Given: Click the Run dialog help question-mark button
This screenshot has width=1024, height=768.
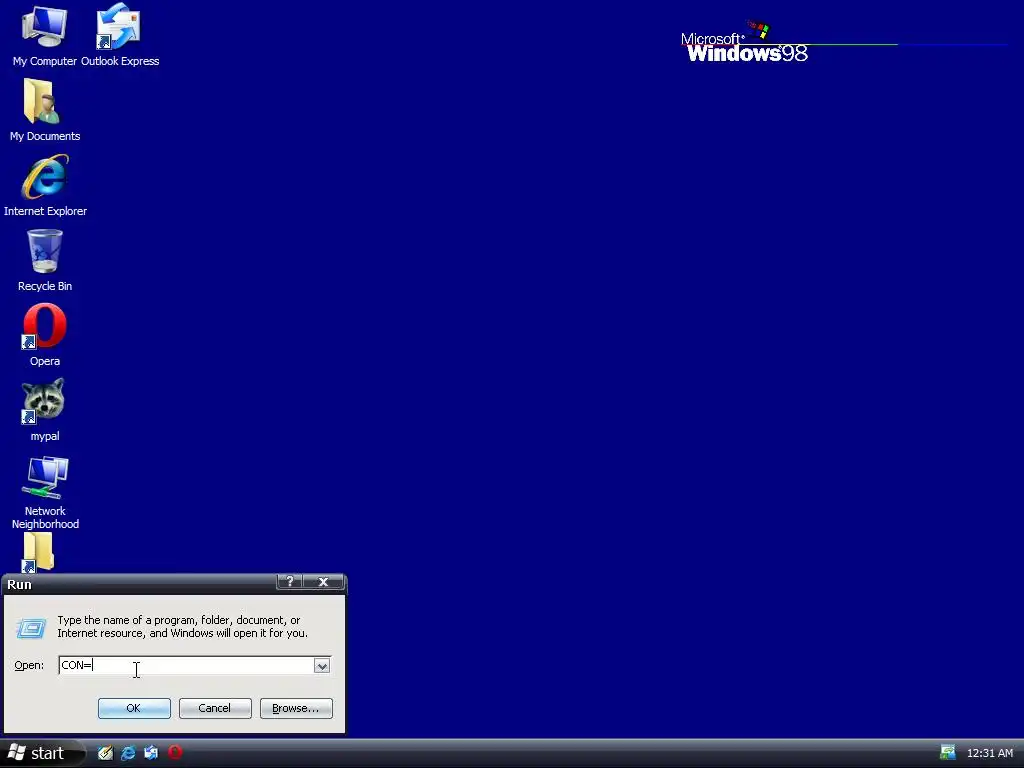Looking at the screenshot, I should (x=290, y=582).
